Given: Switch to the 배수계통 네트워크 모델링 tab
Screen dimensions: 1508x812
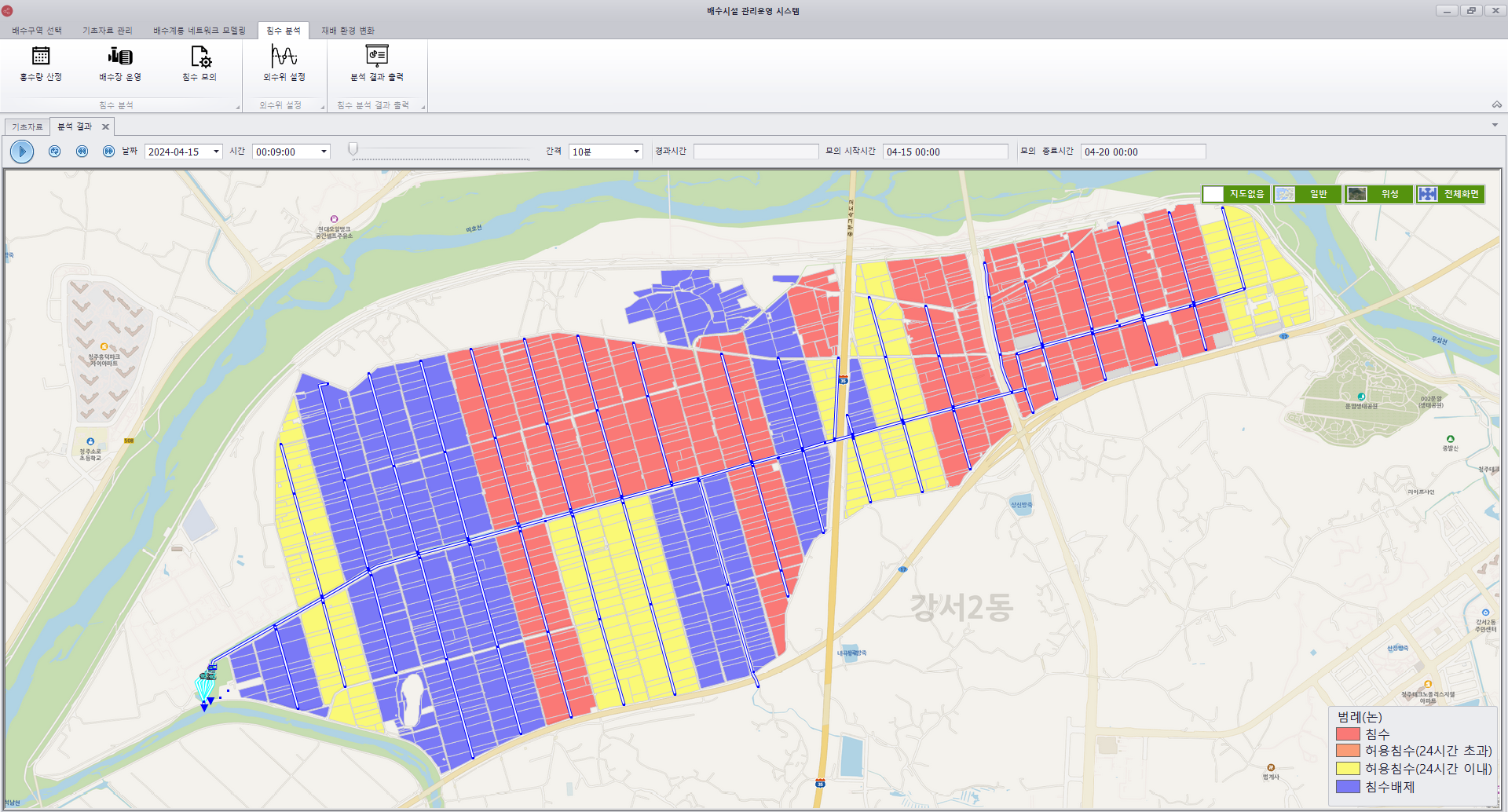Looking at the screenshot, I should click(x=199, y=31).
